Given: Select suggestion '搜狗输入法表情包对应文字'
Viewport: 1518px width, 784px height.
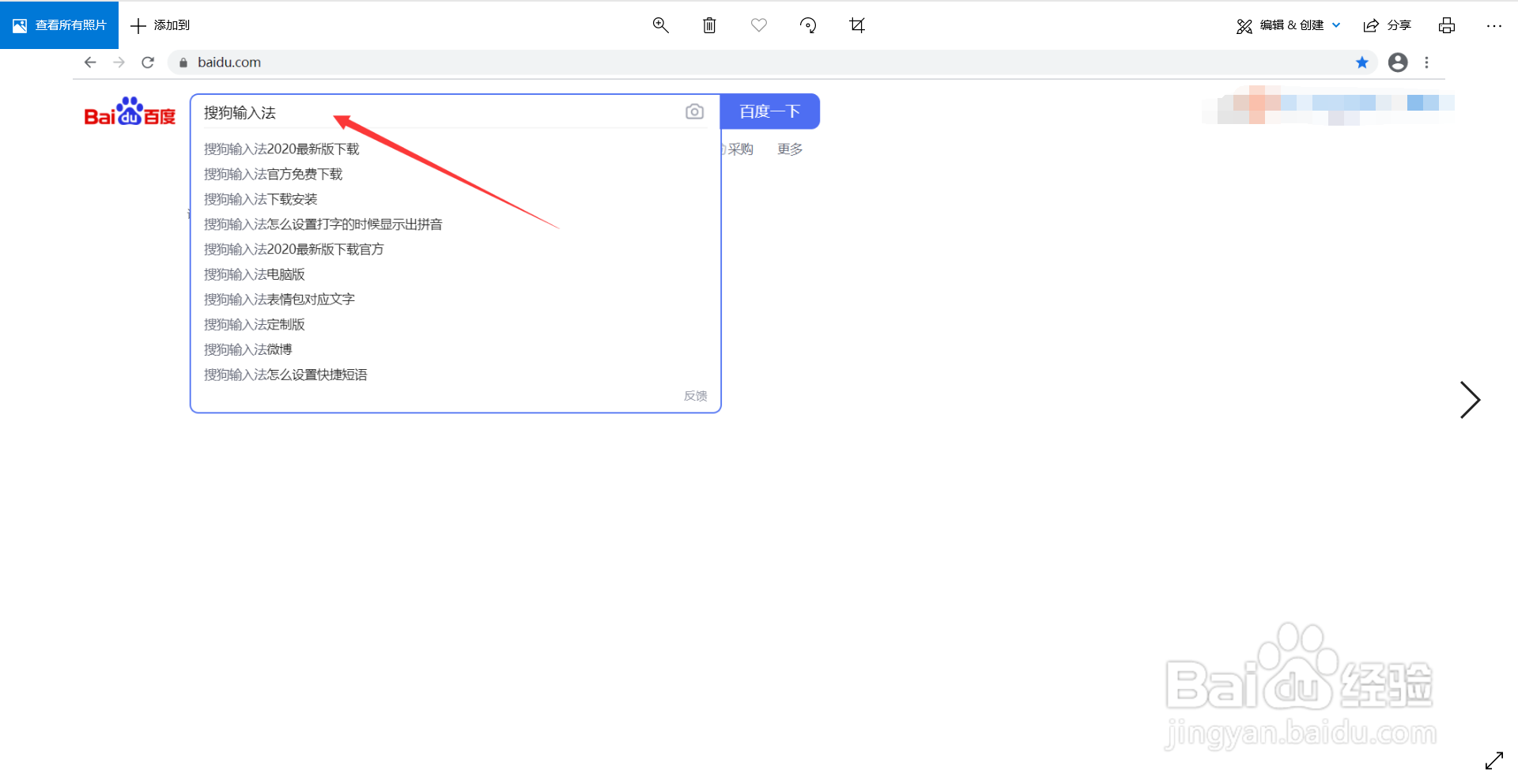Looking at the screenshot, I should point(279,300).
